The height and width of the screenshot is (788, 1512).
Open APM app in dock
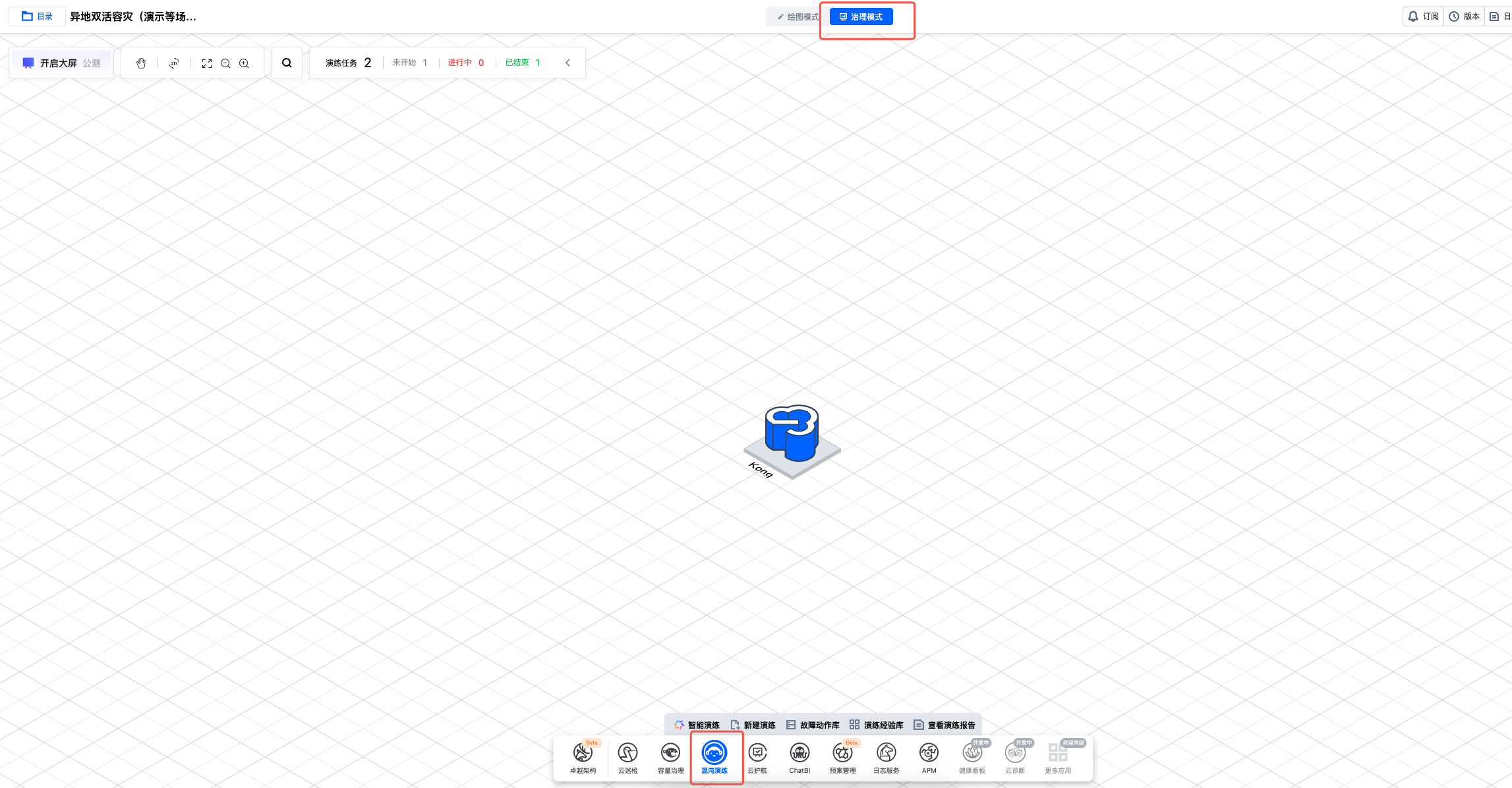[929, 756]
